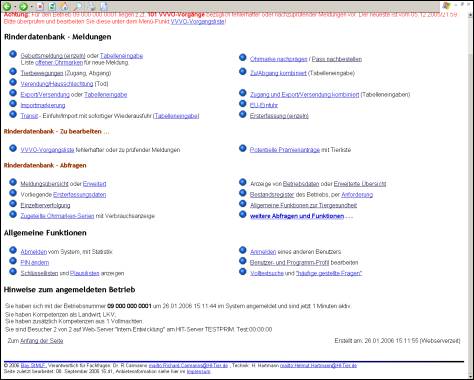Open the forward button history dropdown arrow
This screenshot has height=380, width=474.
31,7
